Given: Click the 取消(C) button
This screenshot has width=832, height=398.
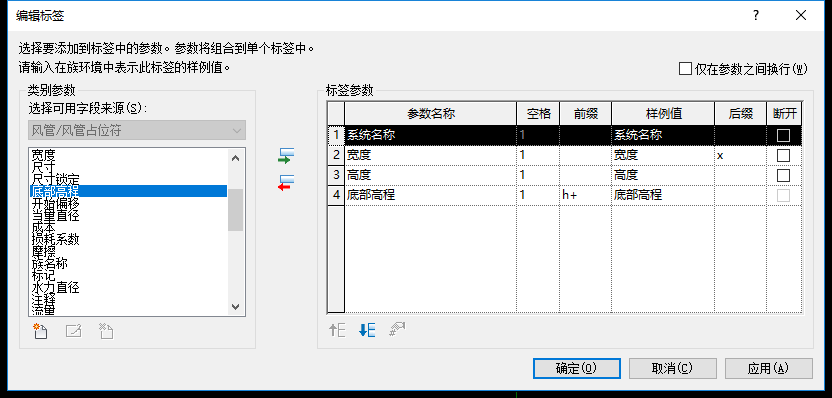Looking at the screenshot, I should coord(672,368).
